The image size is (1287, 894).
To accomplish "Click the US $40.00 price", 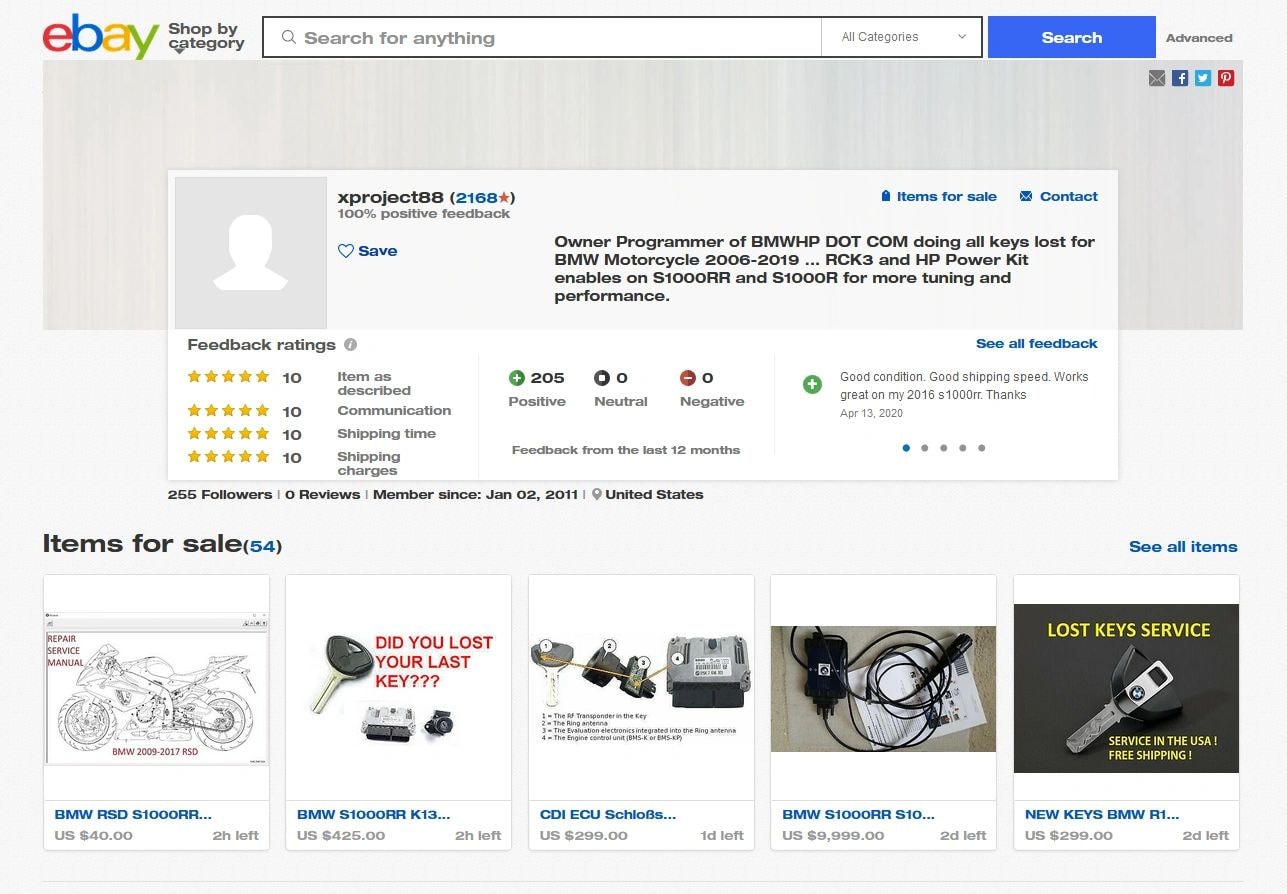I will [x=93, y=835].
